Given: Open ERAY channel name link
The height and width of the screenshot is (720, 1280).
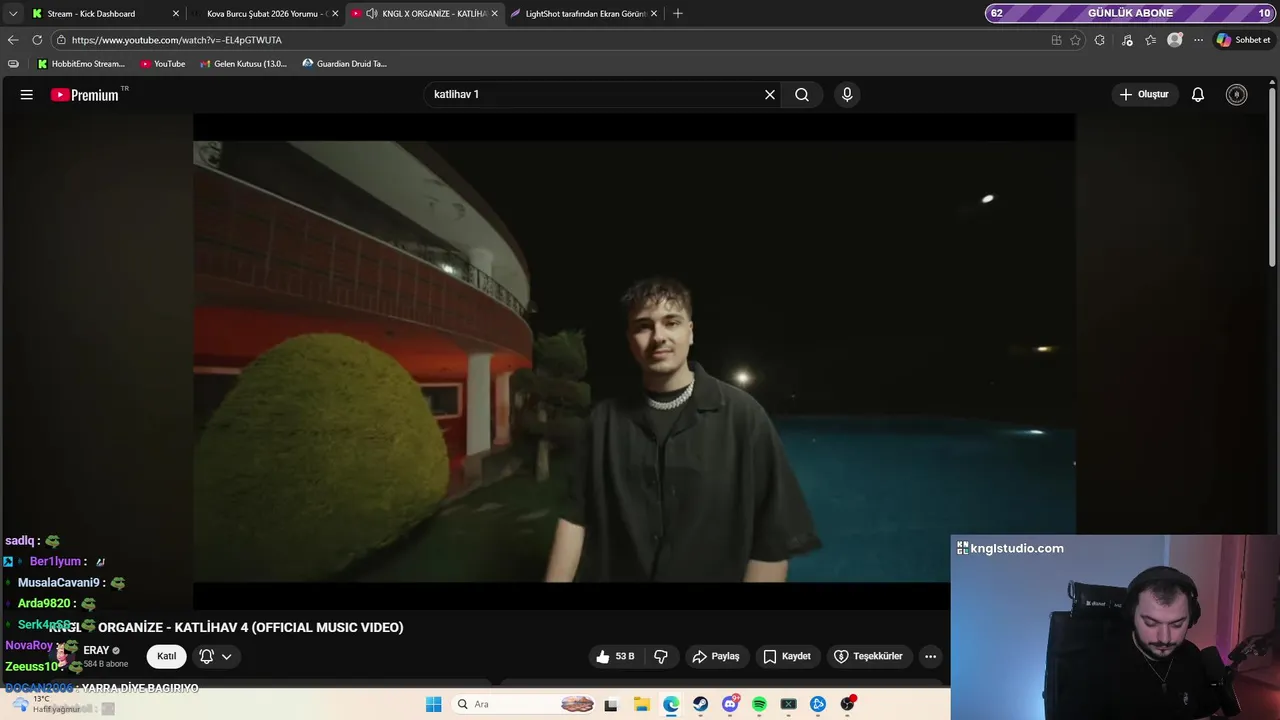Looking at the screenshot, I should (x=97, y=650).
